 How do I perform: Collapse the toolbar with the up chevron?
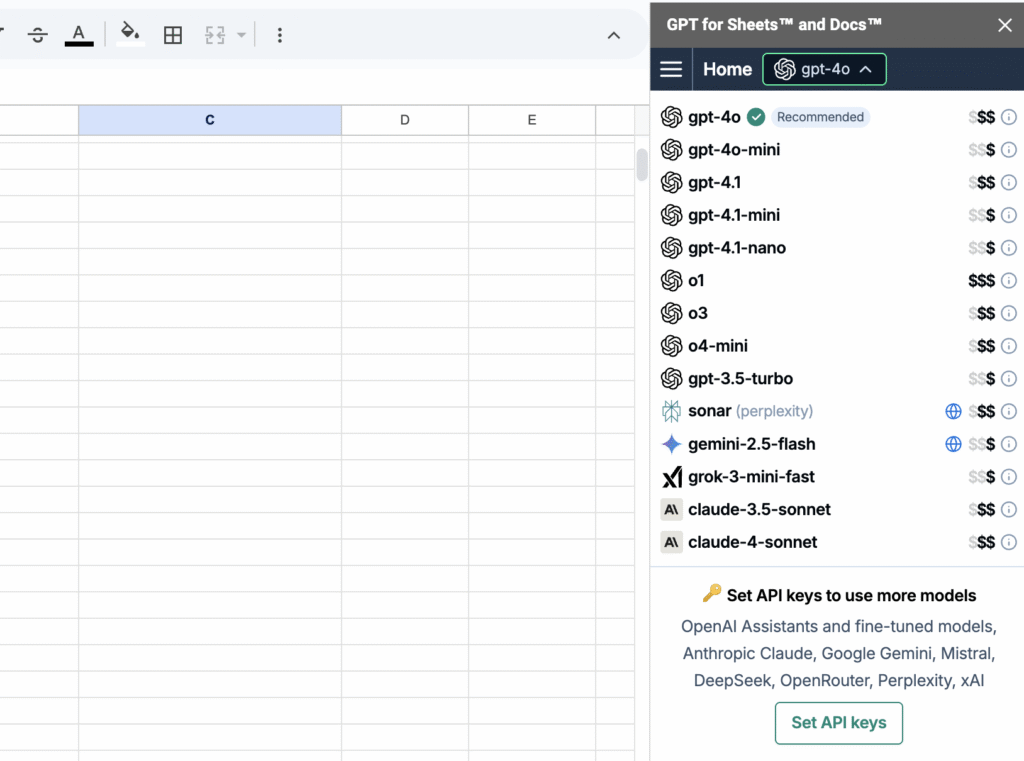click(613, 36)
